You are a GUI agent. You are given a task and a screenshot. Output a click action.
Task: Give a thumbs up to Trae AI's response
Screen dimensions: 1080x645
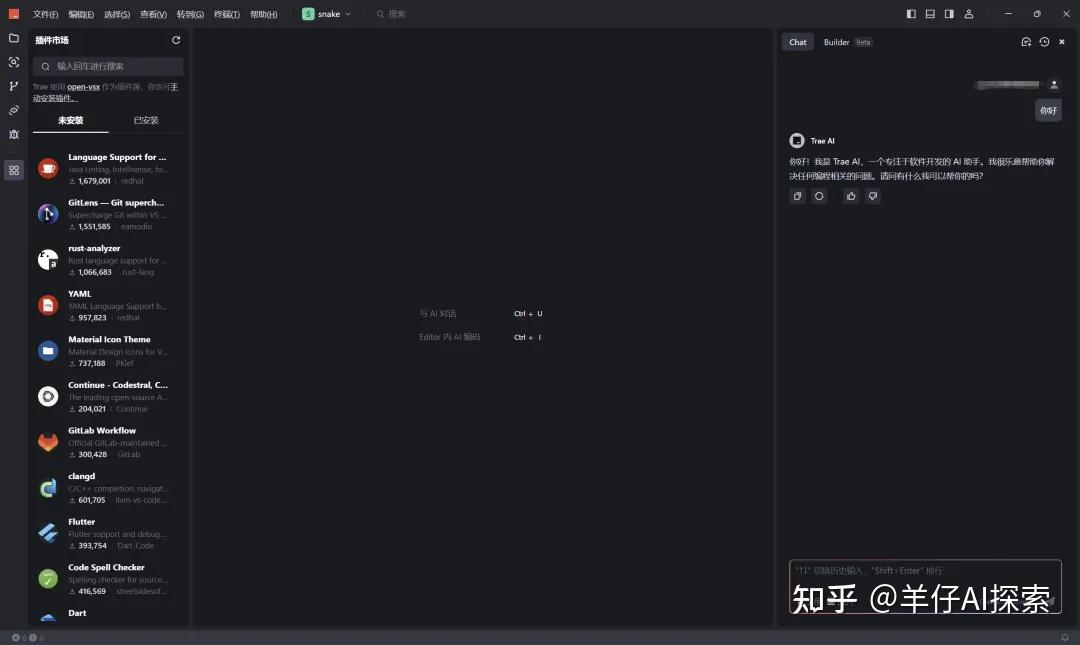[x=850, y=196]
